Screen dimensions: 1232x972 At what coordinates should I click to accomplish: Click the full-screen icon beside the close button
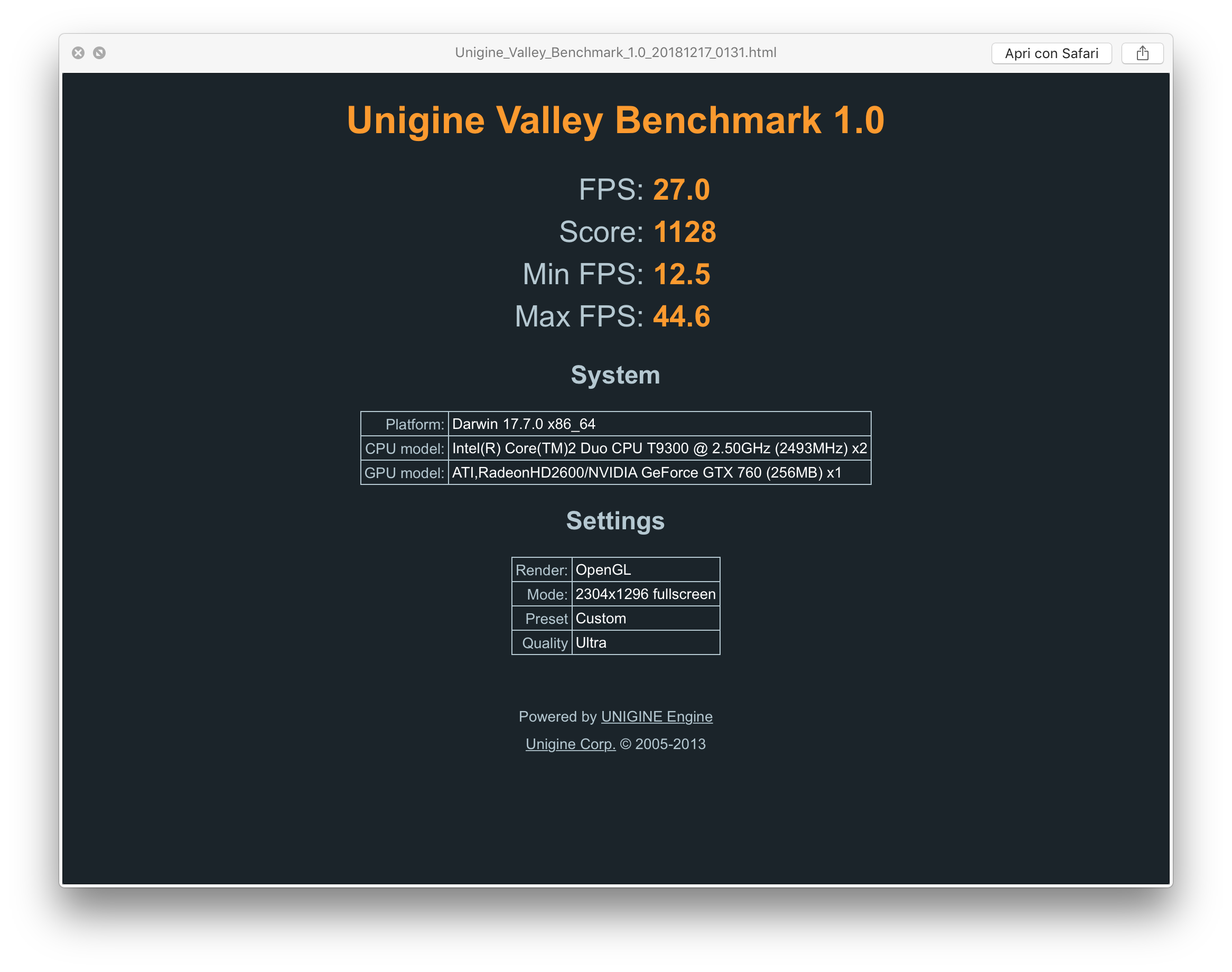click(99, 53)
